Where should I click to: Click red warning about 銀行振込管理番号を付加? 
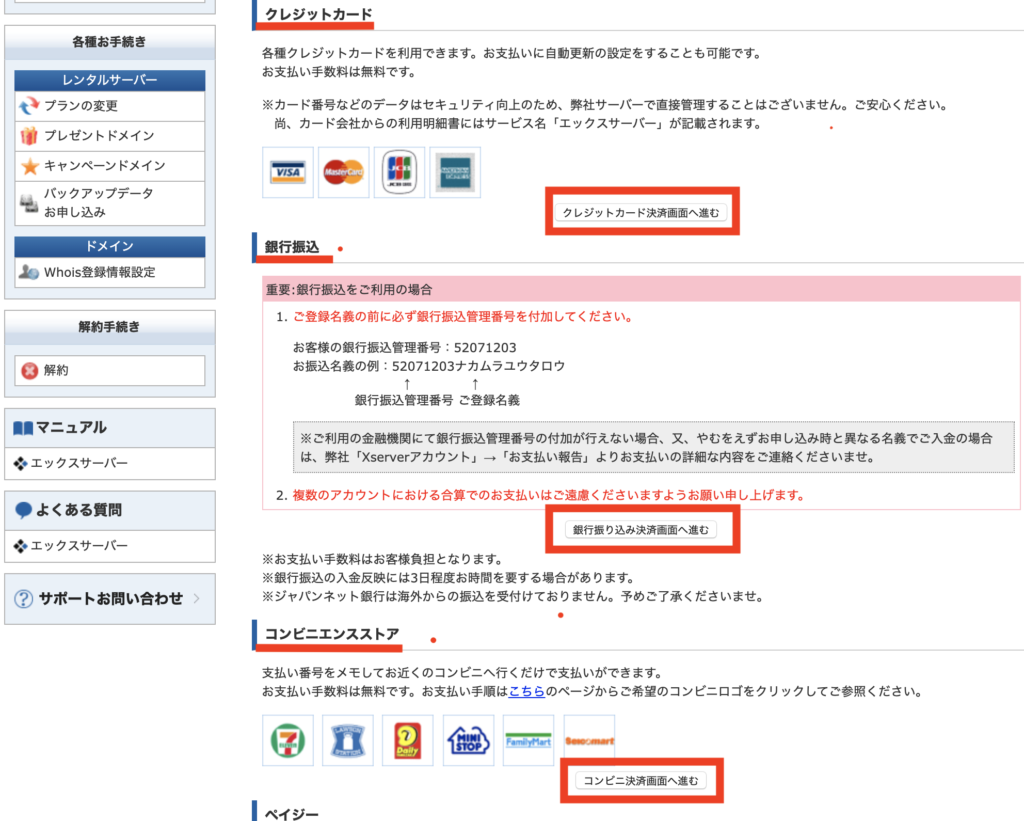pos(463,317)
